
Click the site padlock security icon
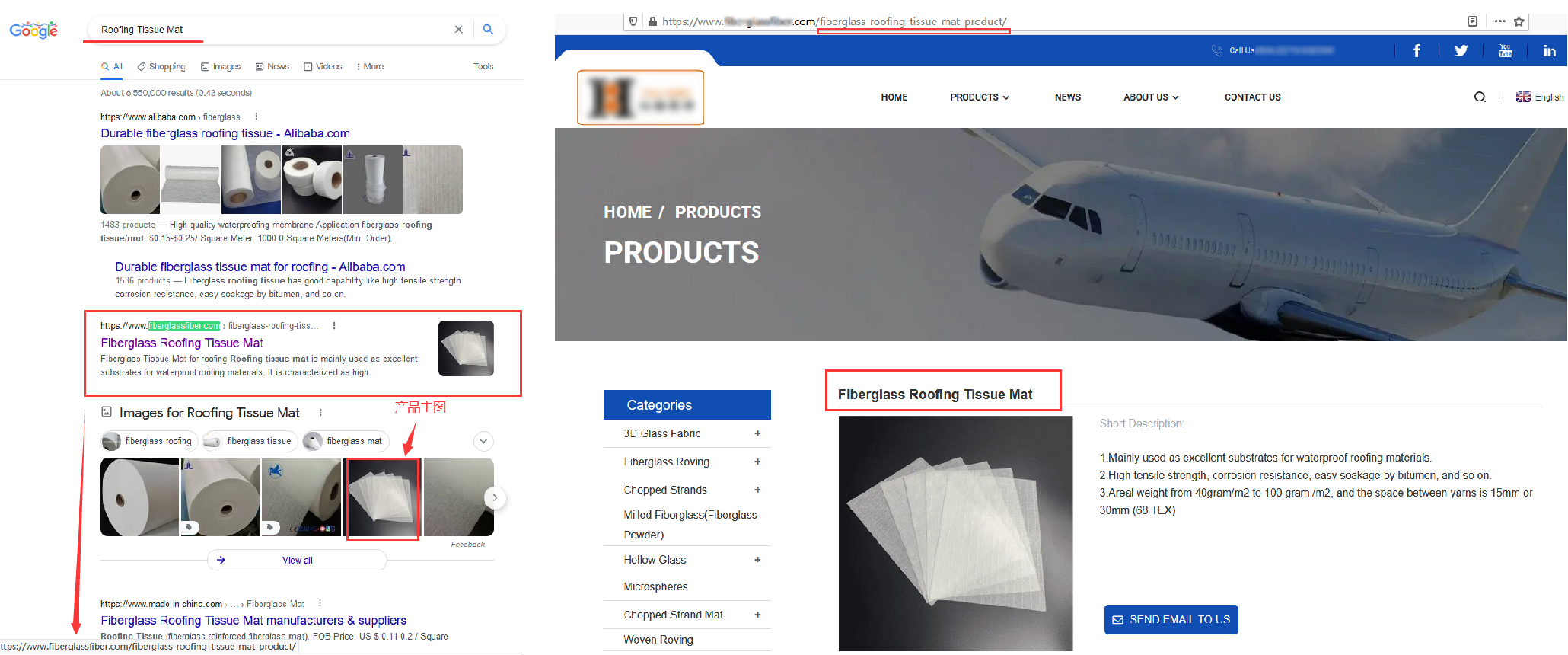pyautogui.click(x=652, y=21)
